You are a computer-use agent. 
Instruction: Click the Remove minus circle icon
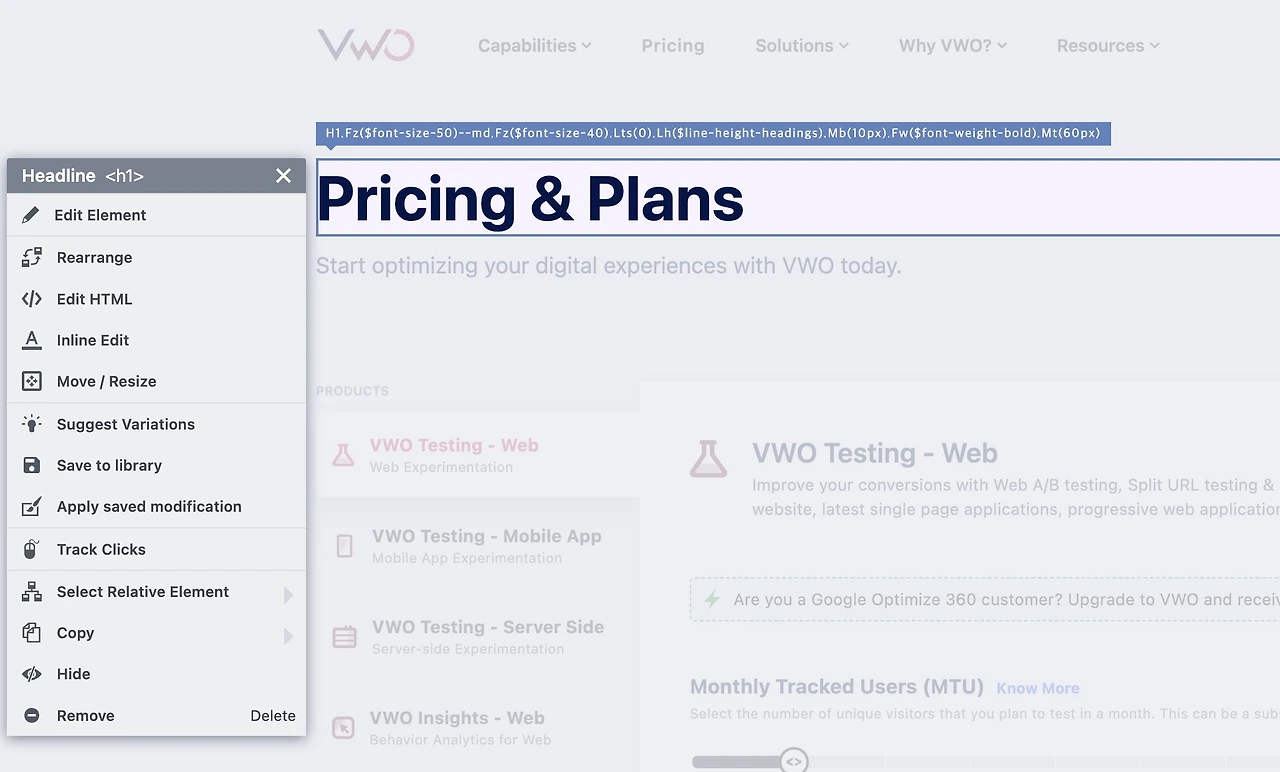pos(32,716)
